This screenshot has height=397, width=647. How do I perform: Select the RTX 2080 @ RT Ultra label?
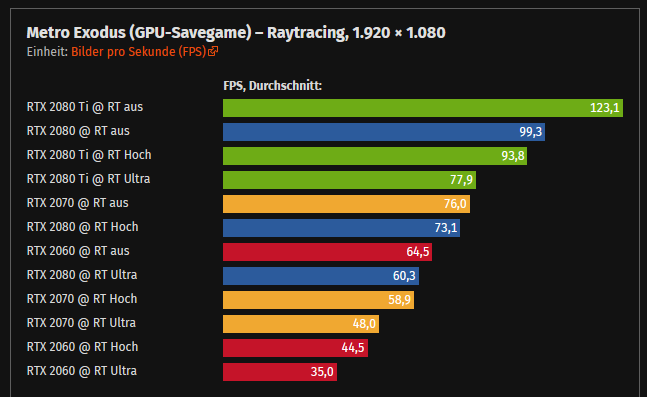(82, 275)
